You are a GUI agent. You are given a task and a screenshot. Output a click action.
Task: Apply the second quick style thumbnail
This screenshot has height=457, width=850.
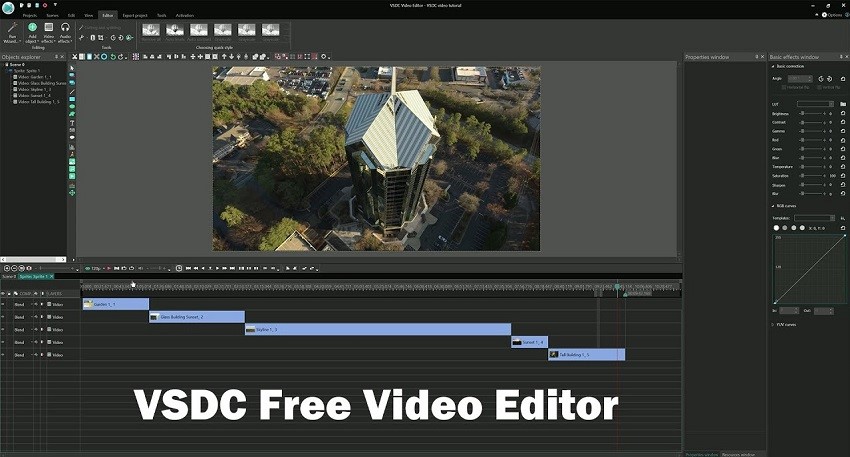click(x=175, y=30)
